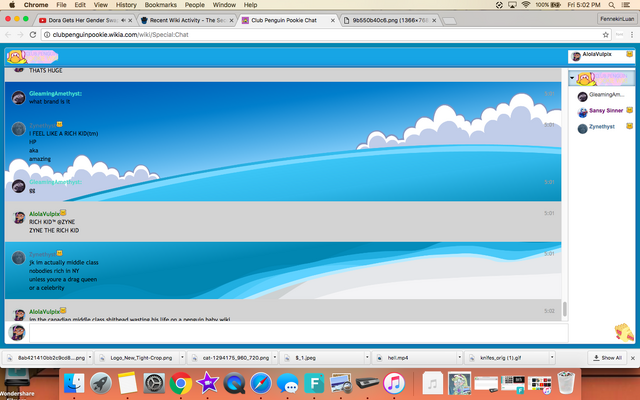Click Sansy Sinner name in user list
The image size is (640, 400).
[x=606, y=110]
